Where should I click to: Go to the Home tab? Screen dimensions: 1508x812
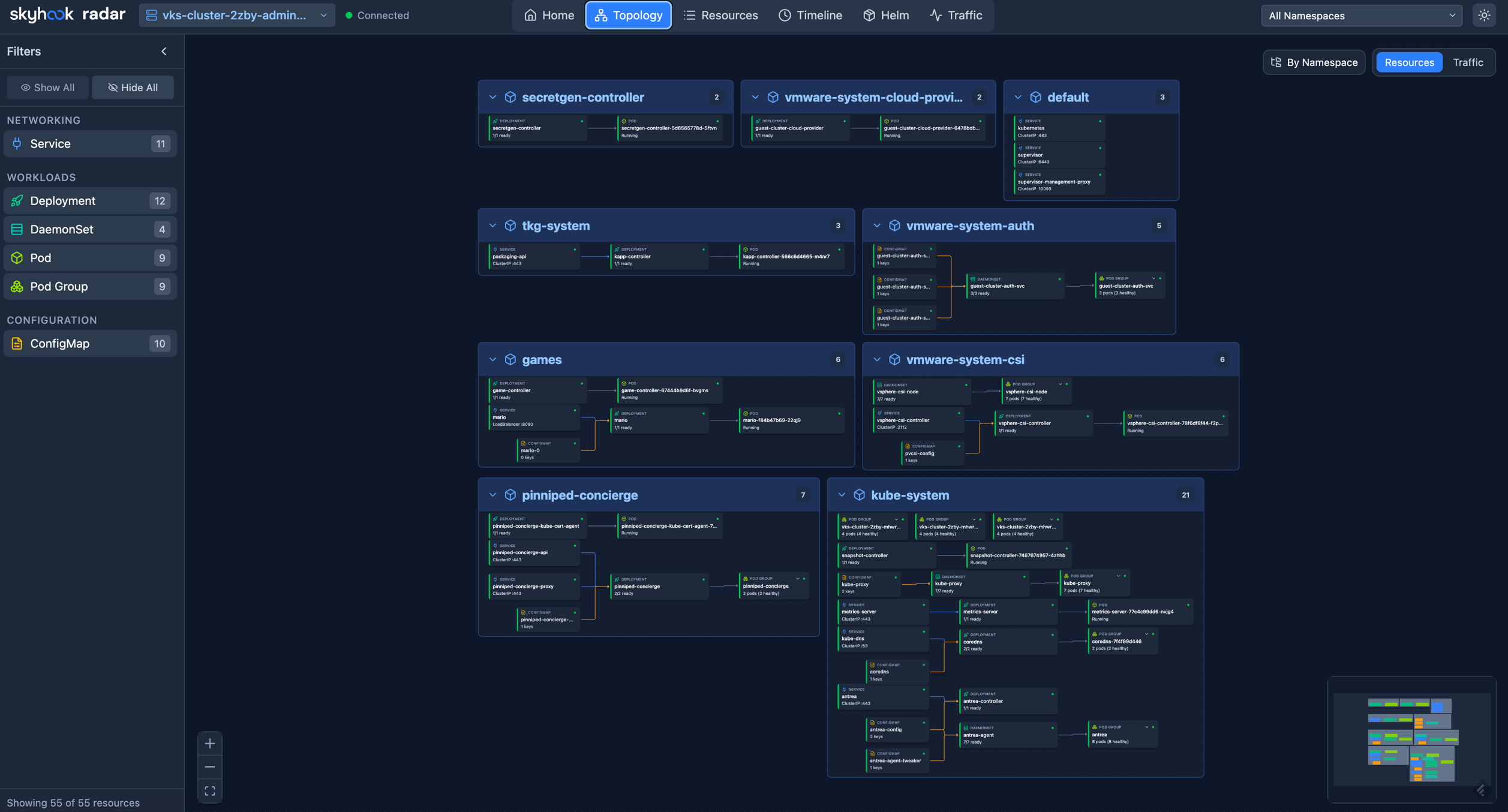click(548, 16)
